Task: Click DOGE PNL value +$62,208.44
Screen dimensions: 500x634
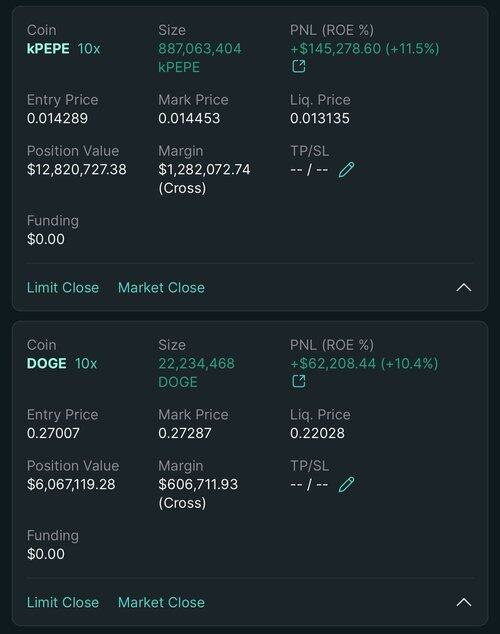Action: pyautogui.click(x=333, y=363)
